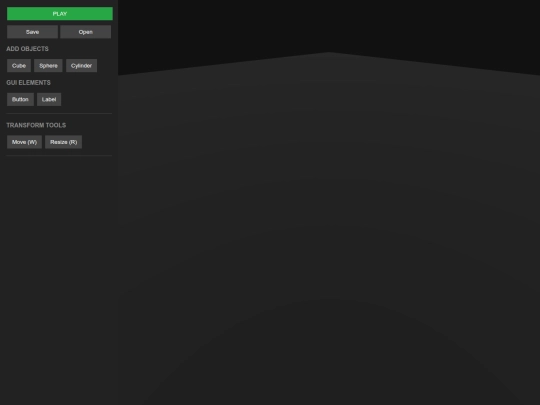Screen dimensions: 540x405
Task: Click the TRANSFORM TOOLS heading
Action: (36, 125)
